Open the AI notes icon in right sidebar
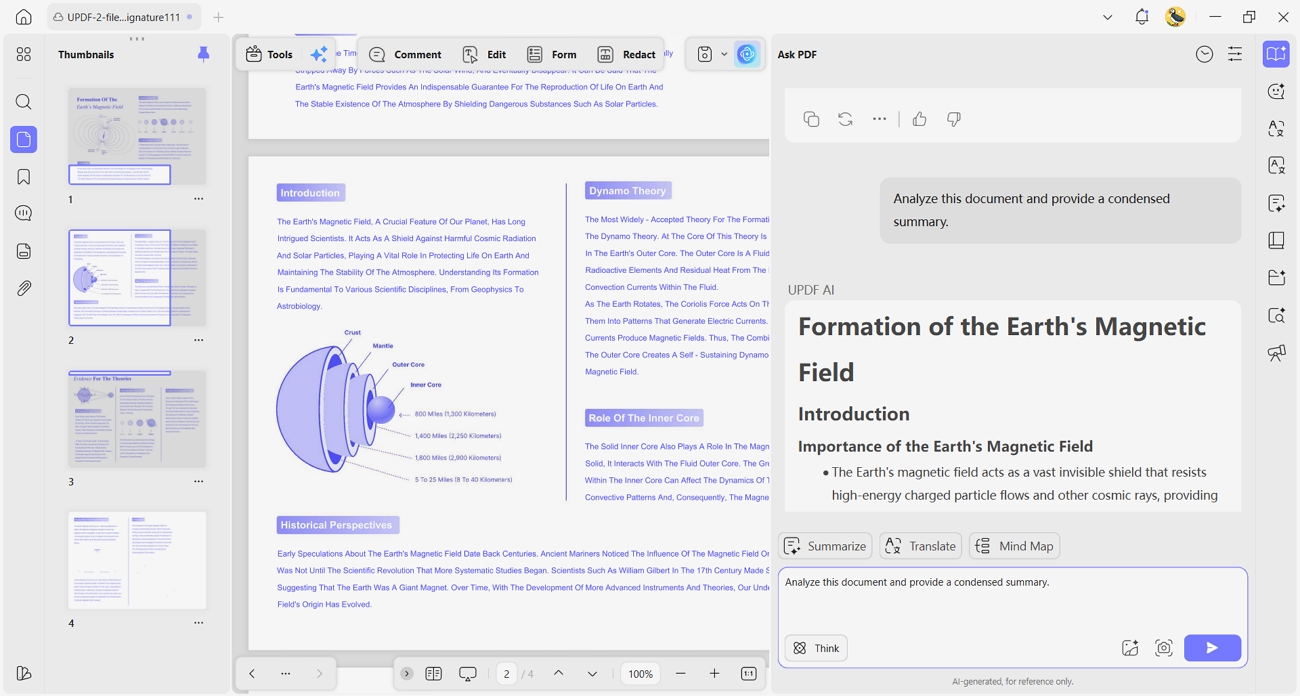Image resolution: width=1300 pixels, height=696 pixels. click(x=1277, y=203)
